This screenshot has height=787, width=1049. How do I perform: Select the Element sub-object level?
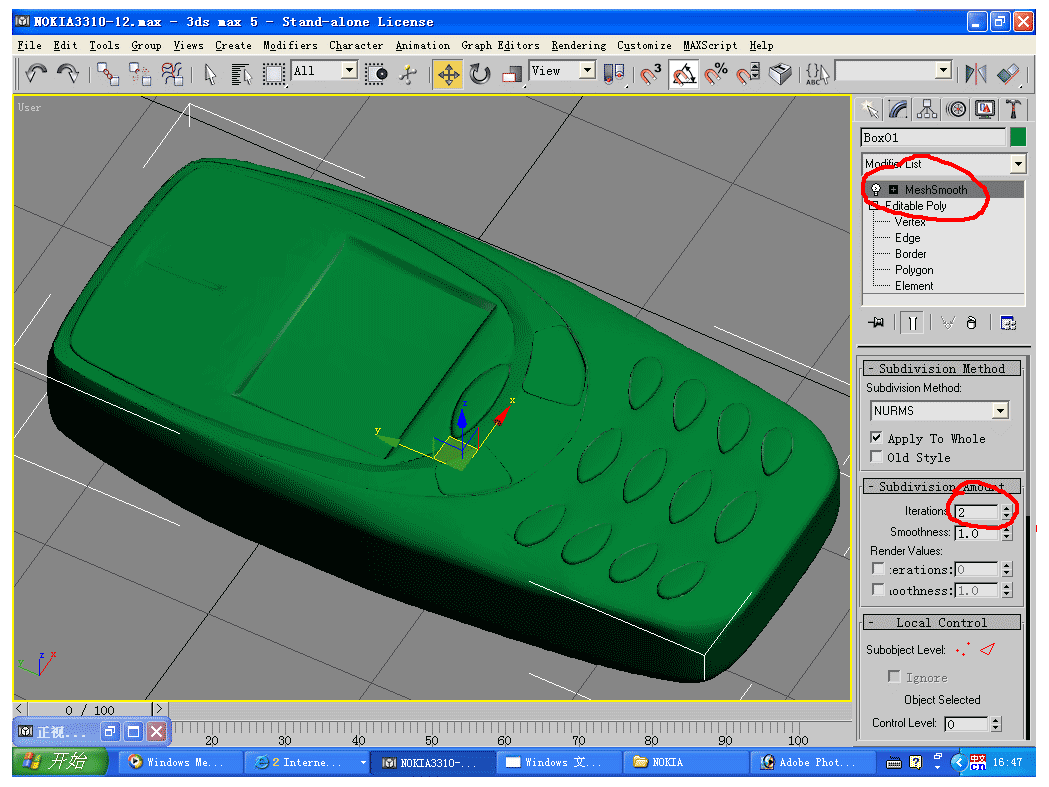pos(914,286)
